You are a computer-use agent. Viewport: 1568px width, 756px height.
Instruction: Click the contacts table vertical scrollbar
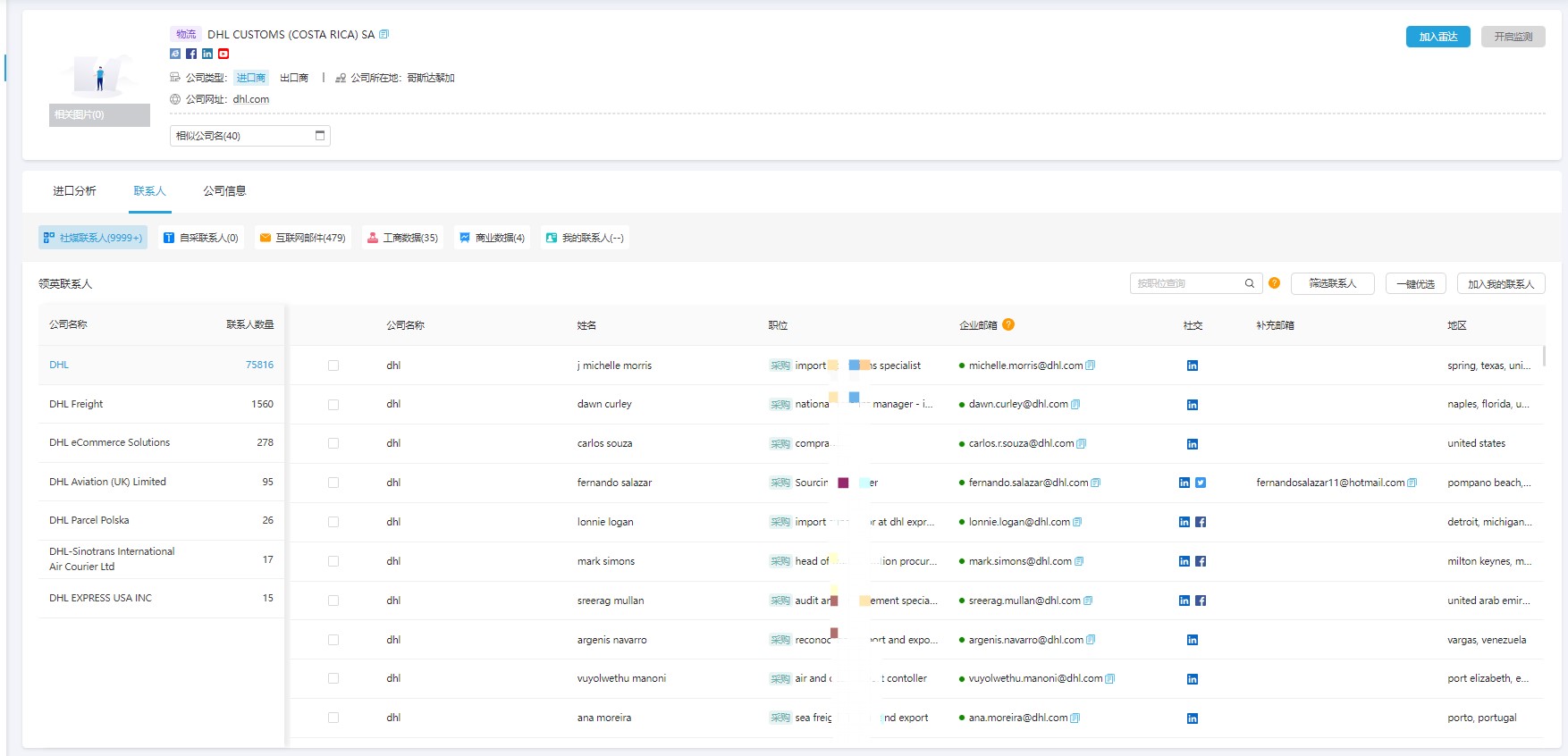point(1544,355)
